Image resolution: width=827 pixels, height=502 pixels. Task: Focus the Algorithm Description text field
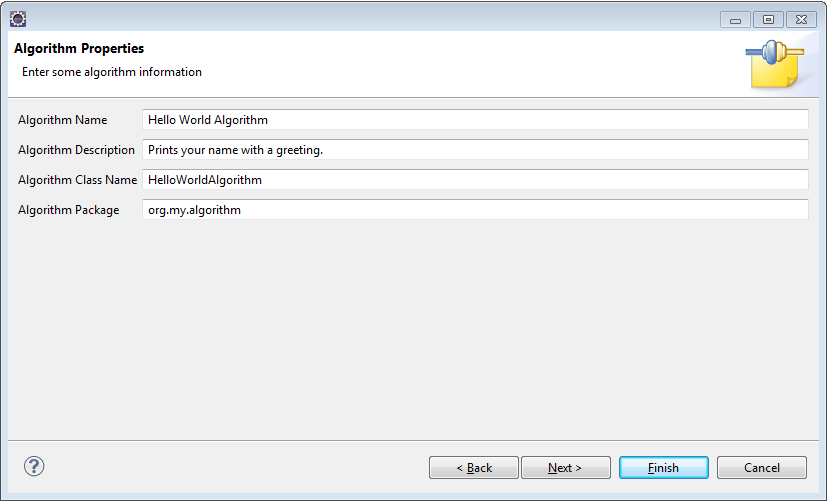click(475, 150)
